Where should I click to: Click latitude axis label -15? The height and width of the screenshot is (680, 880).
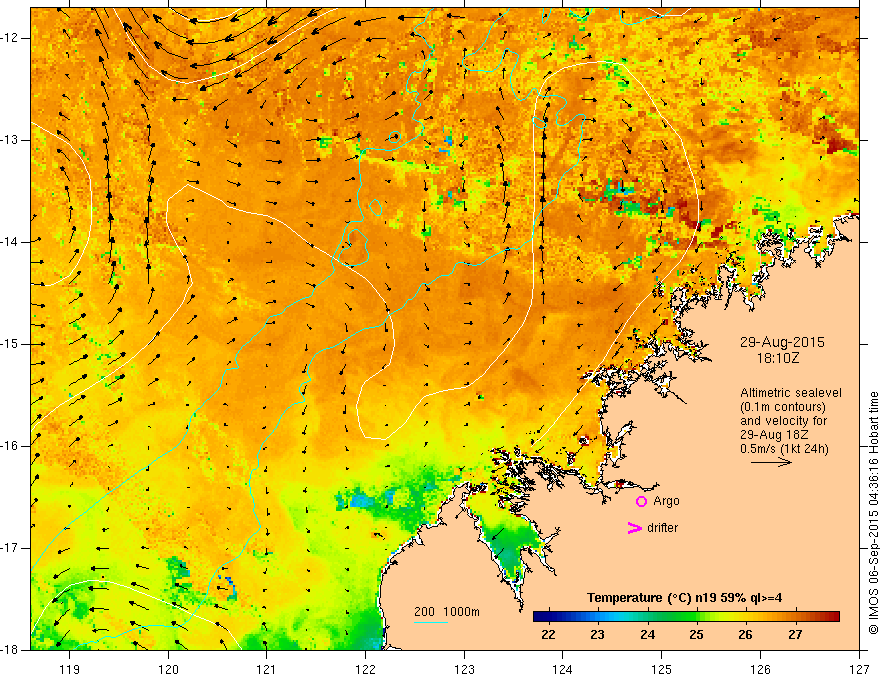point(10,344)
